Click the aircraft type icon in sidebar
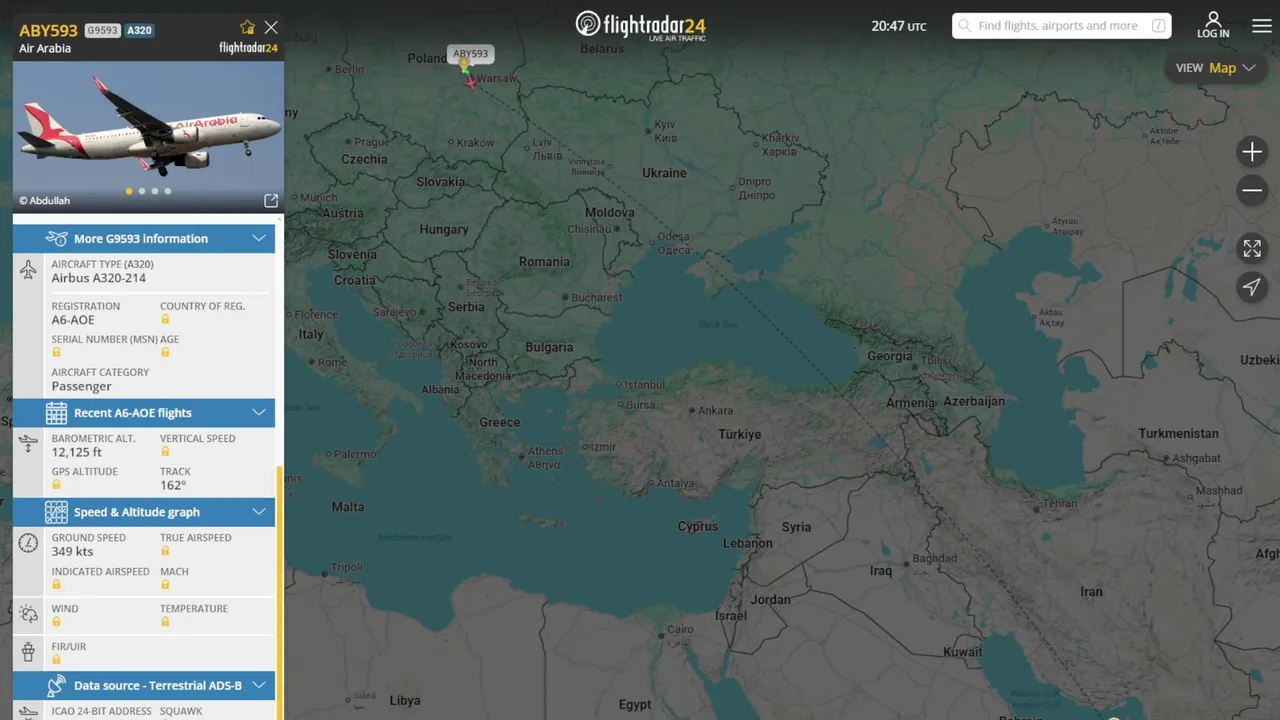The image size is (1280, 720). pyautogui.click(x=28, y=270)
